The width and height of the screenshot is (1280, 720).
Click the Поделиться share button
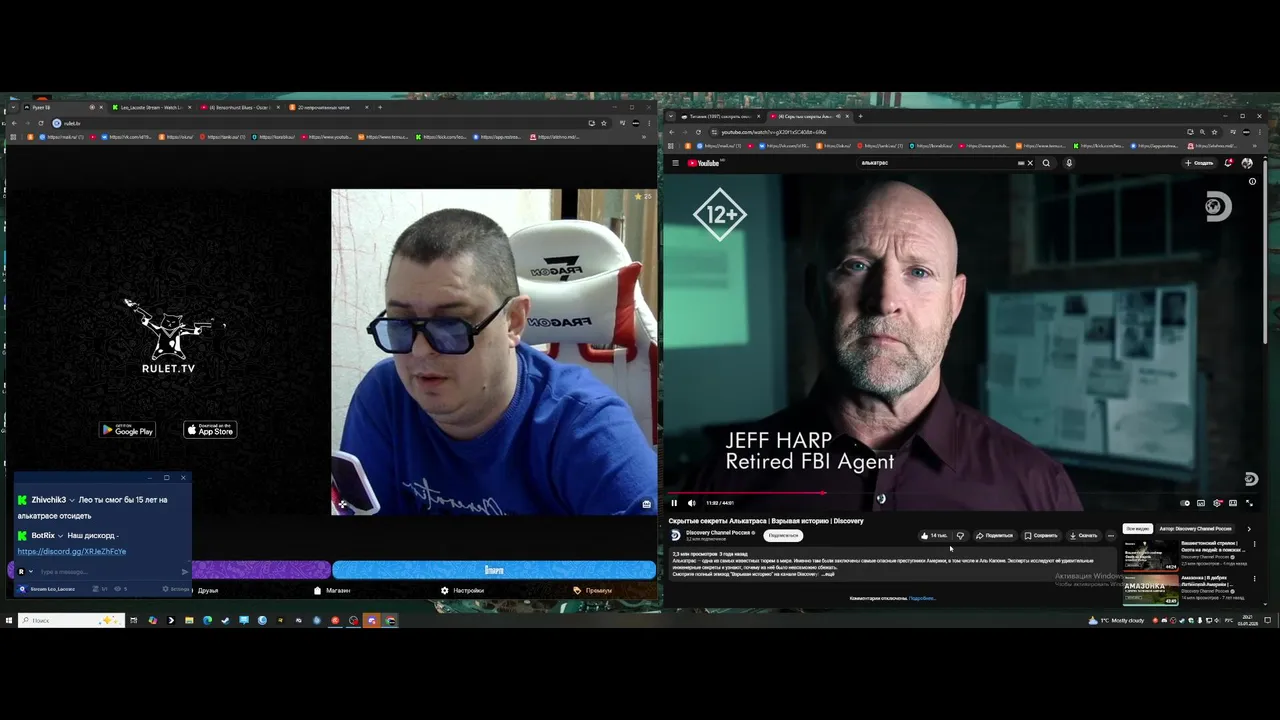(994, 535)
